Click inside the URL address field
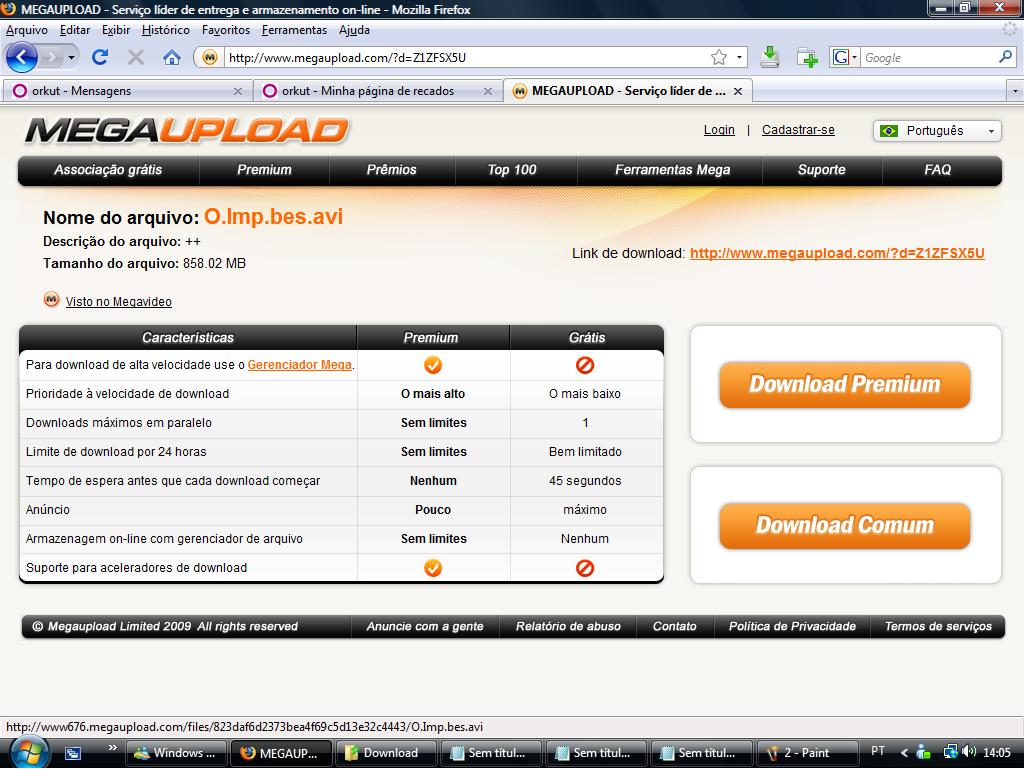The height and width of the screenshot is (769, 1024). click(467, 57)
